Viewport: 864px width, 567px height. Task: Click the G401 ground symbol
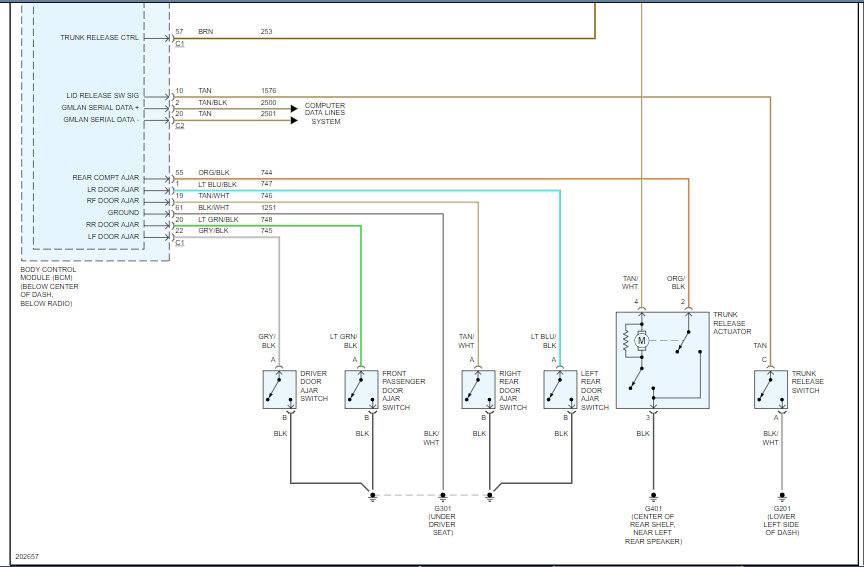coord(654,496)
